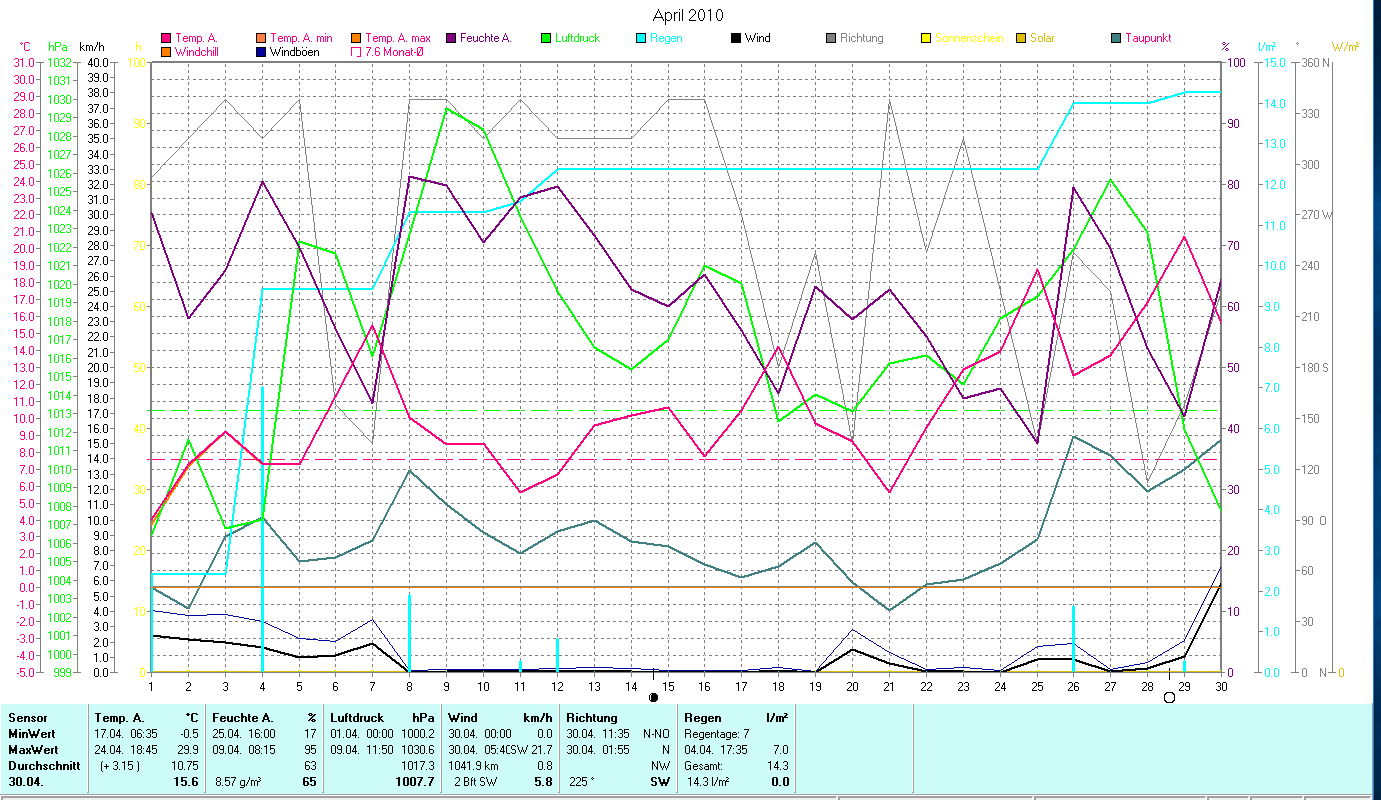Select the MinWert row label
The image size is (1381, 800).
pos(31,734)
